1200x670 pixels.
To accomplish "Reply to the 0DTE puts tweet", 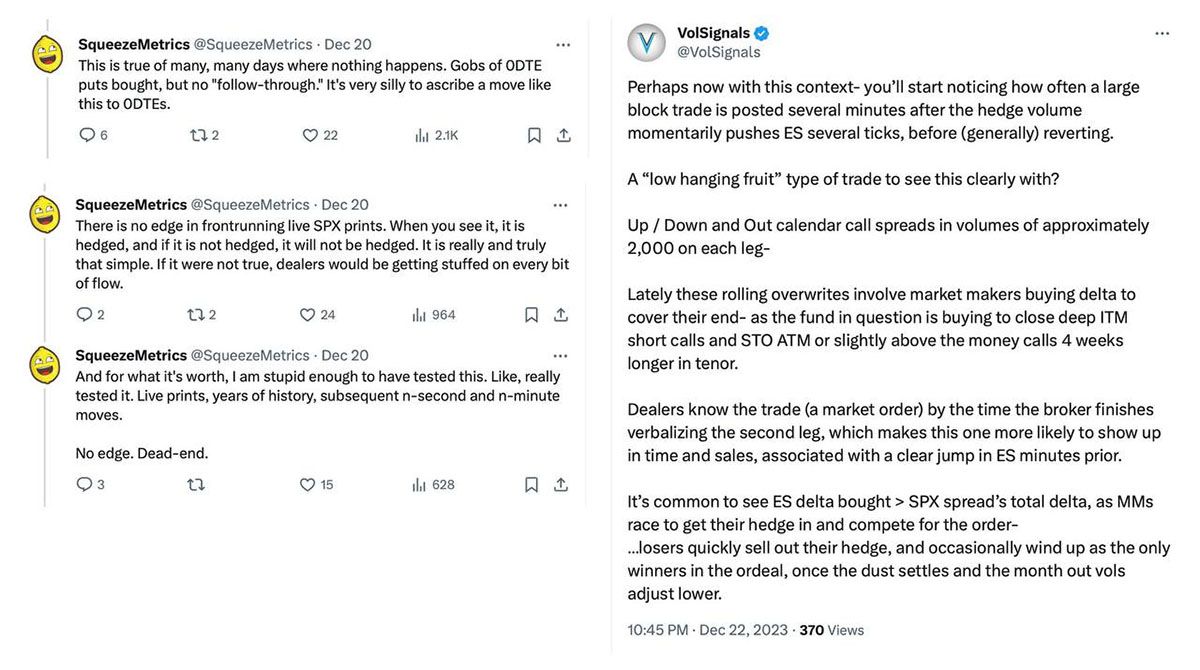I will click(x=87, y=135).
